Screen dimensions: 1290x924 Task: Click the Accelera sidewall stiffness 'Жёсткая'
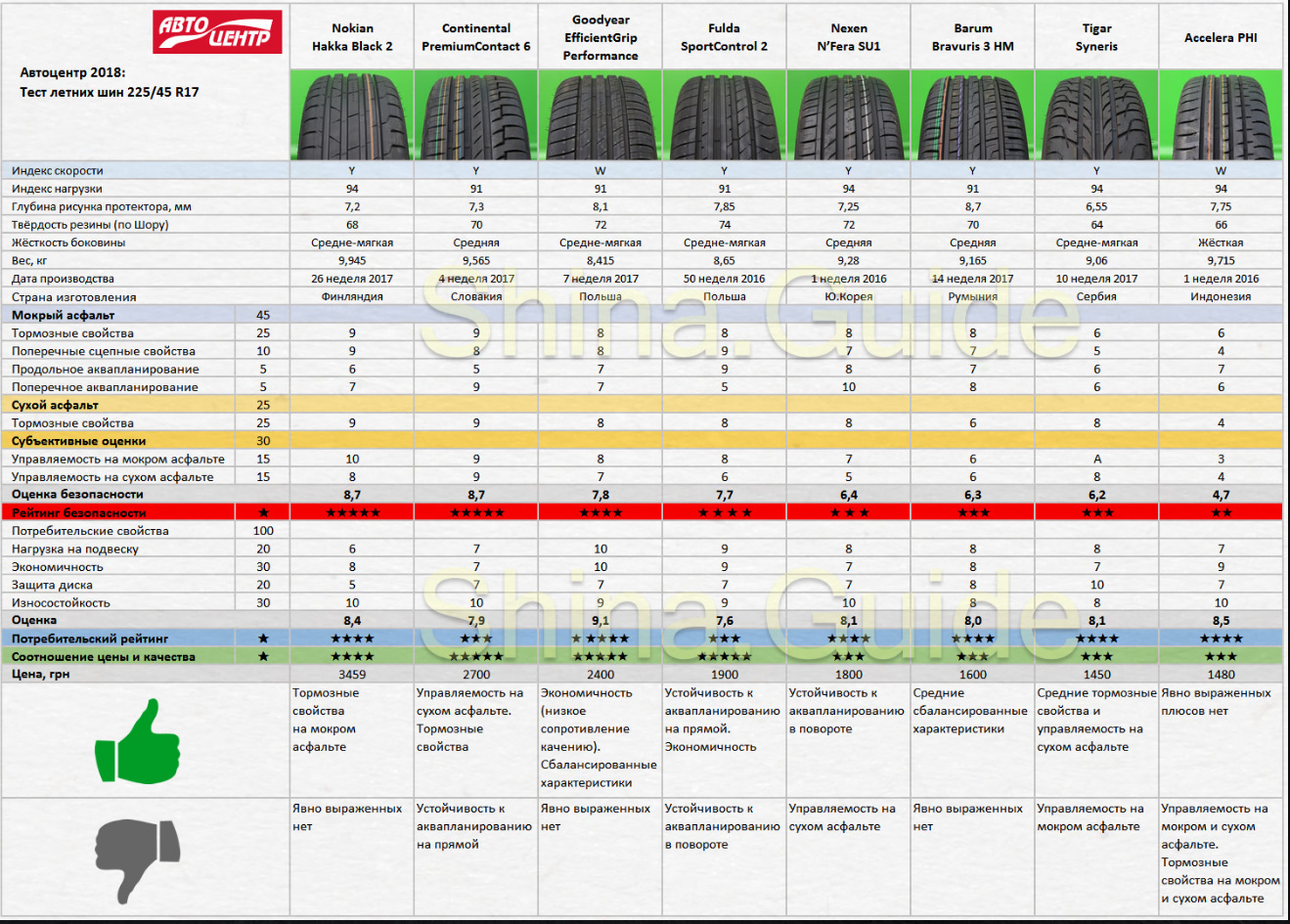pos(1221,242)
